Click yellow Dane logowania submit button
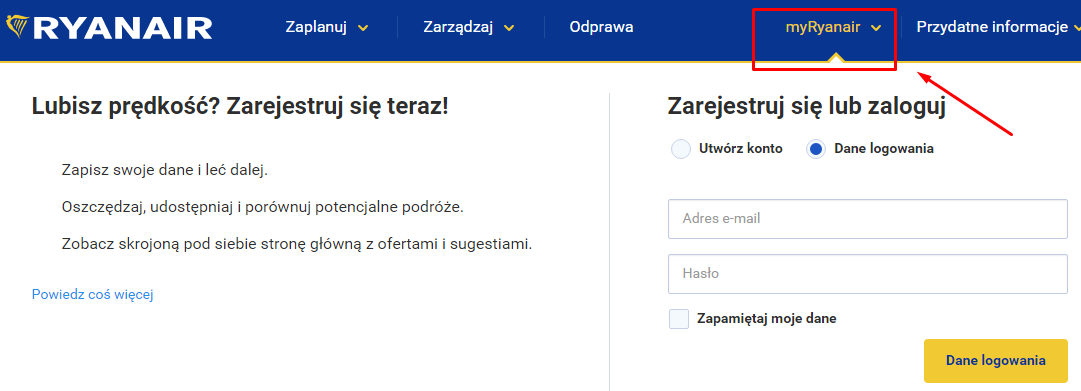Viewport: 1081px width, 391px height. point(996,361)
